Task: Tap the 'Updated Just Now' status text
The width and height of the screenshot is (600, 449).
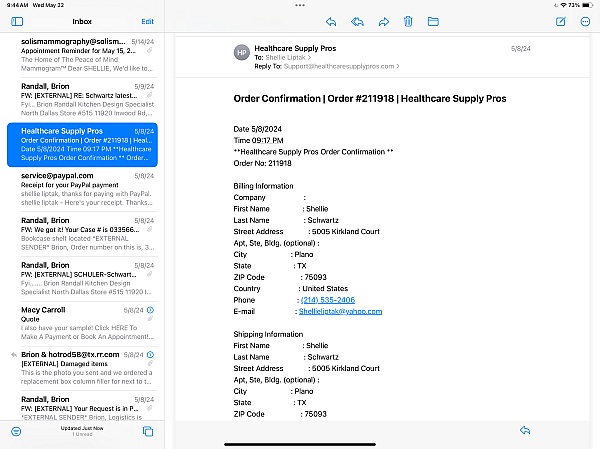Action: pos(82,428)
